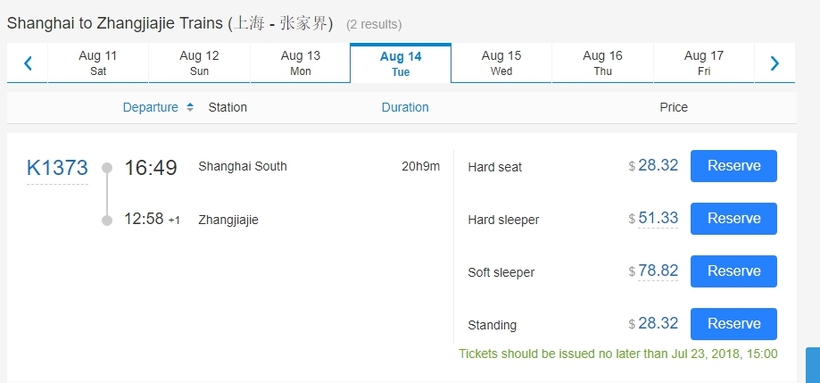Click the selected Aug 14 Tue tab

tap(401, 63)
